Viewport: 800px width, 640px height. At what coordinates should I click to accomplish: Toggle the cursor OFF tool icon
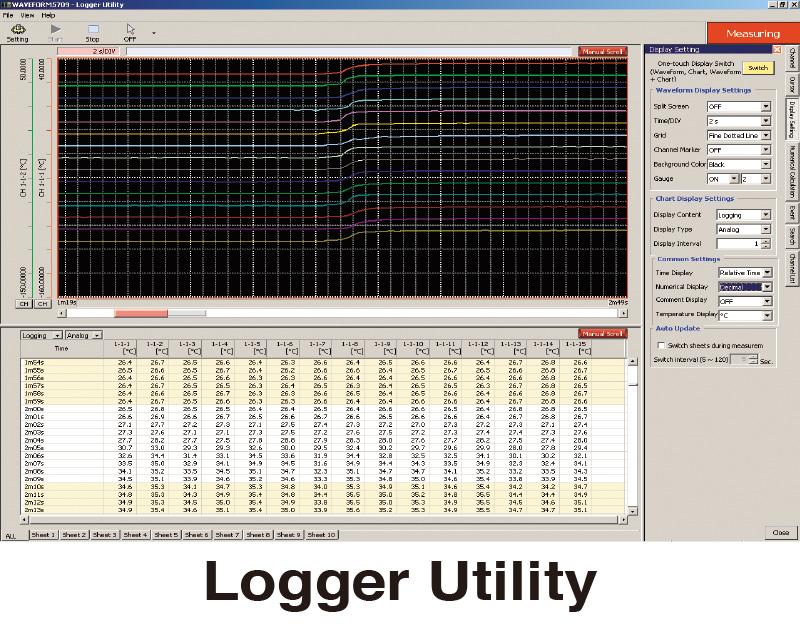click(x=130, y=31)
